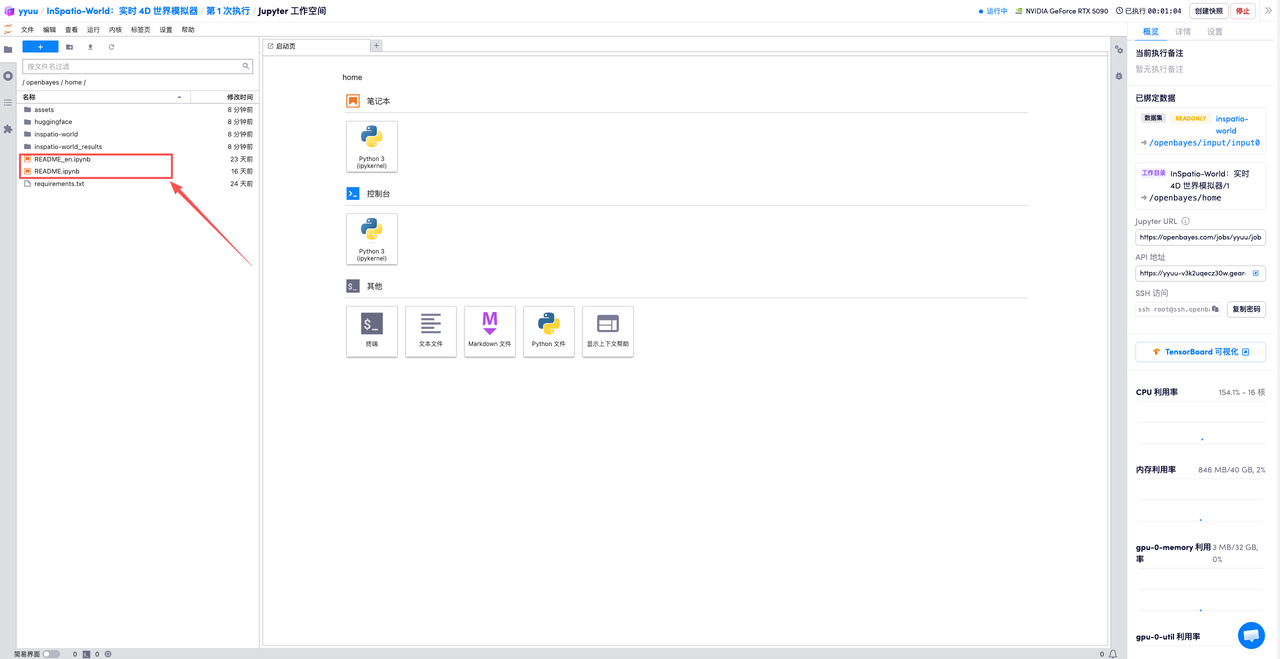The width and height of the screenshot is (1280, 659).
Task: Launch Python 3 notebook from launcher
Action: click(372, 146)
